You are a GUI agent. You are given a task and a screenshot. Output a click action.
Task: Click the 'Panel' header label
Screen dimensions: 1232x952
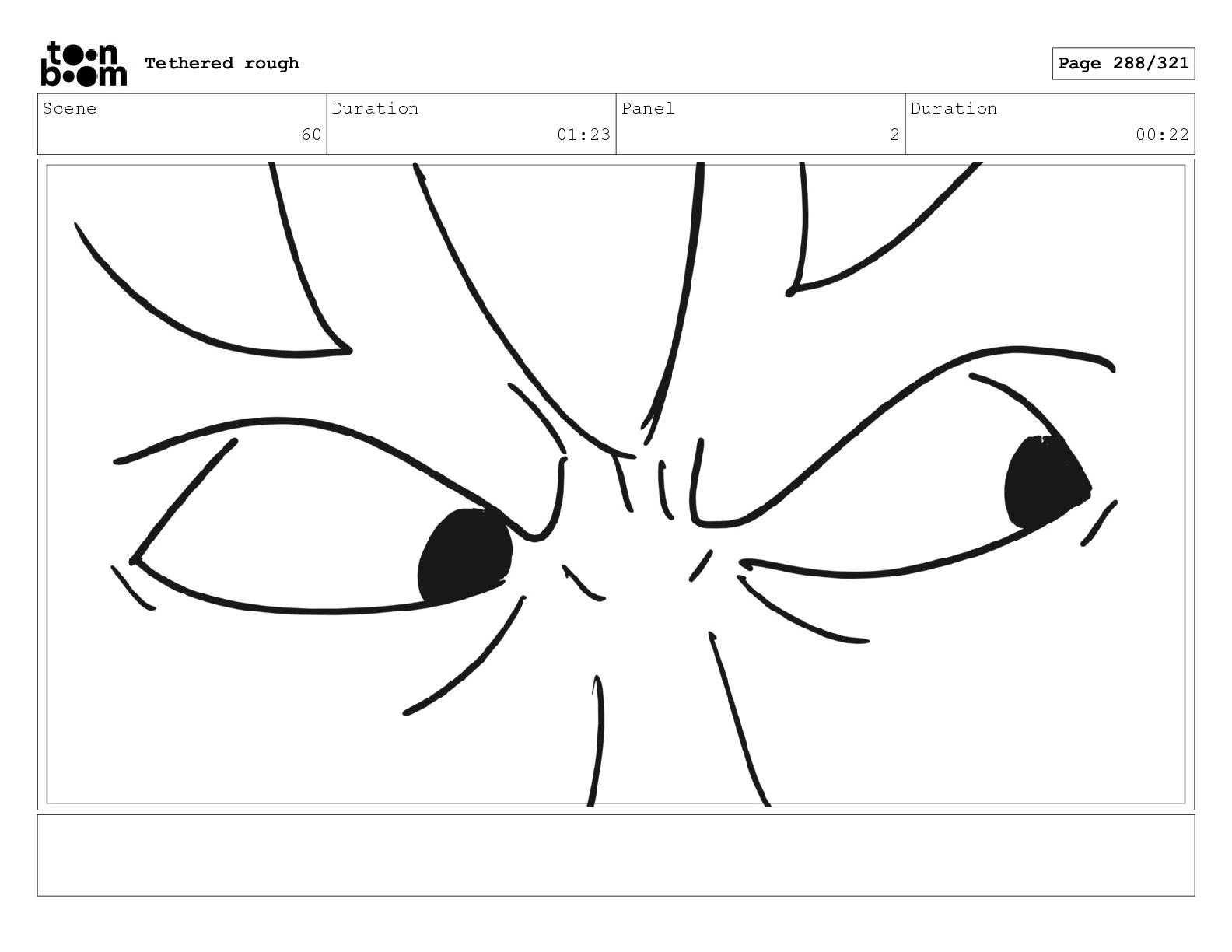[x=648, y=108]
